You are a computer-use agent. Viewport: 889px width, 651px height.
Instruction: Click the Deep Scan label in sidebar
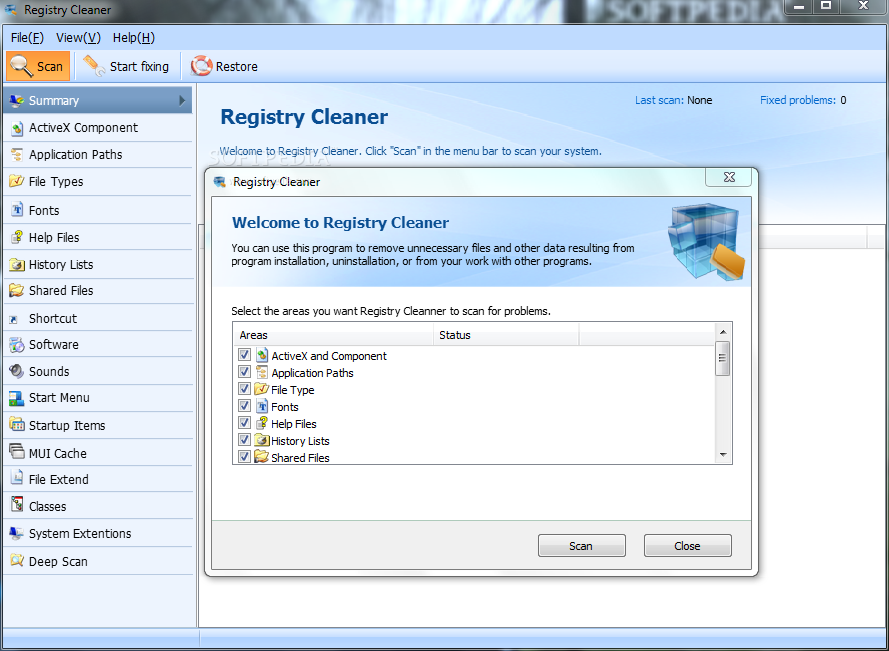click(58, 561)
